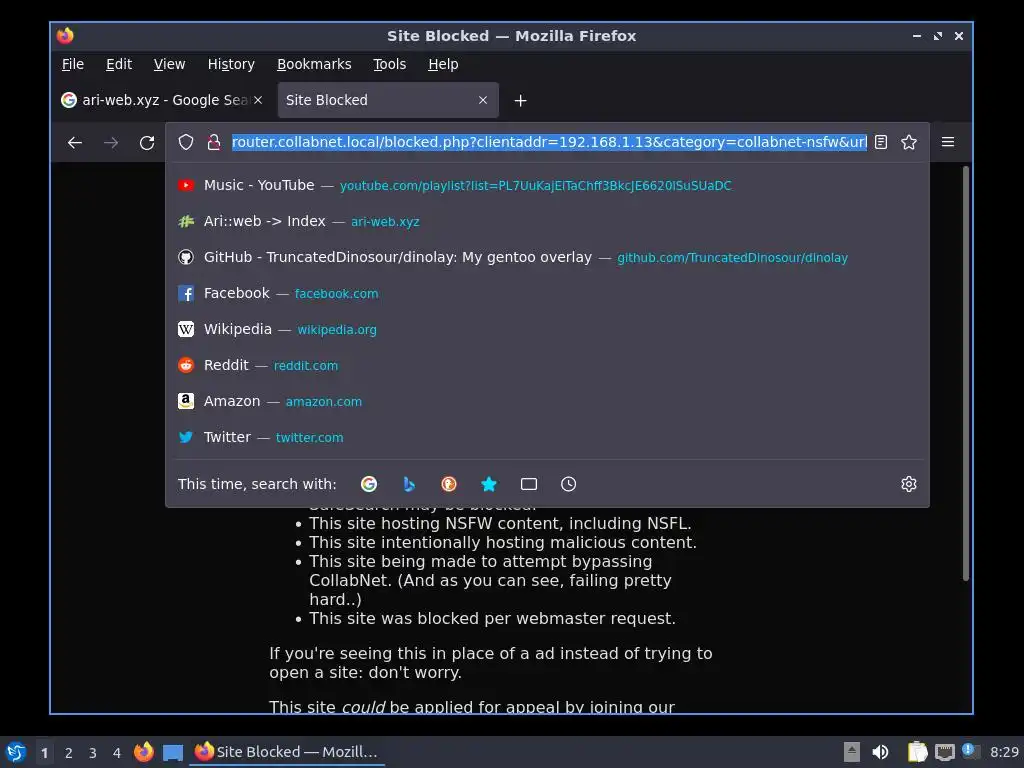Switch to workspace 1 in the taskbar
The height and width of the screenshot is (768, 1024).
tap(44, 753)
